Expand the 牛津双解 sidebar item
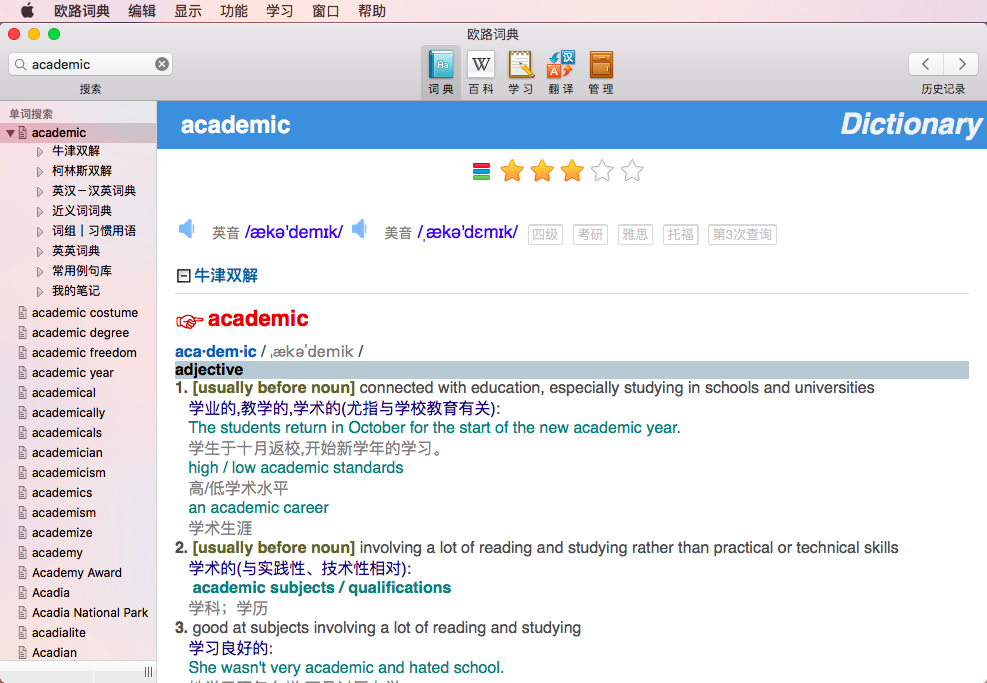The image size is (987, 683). (40, 152)
